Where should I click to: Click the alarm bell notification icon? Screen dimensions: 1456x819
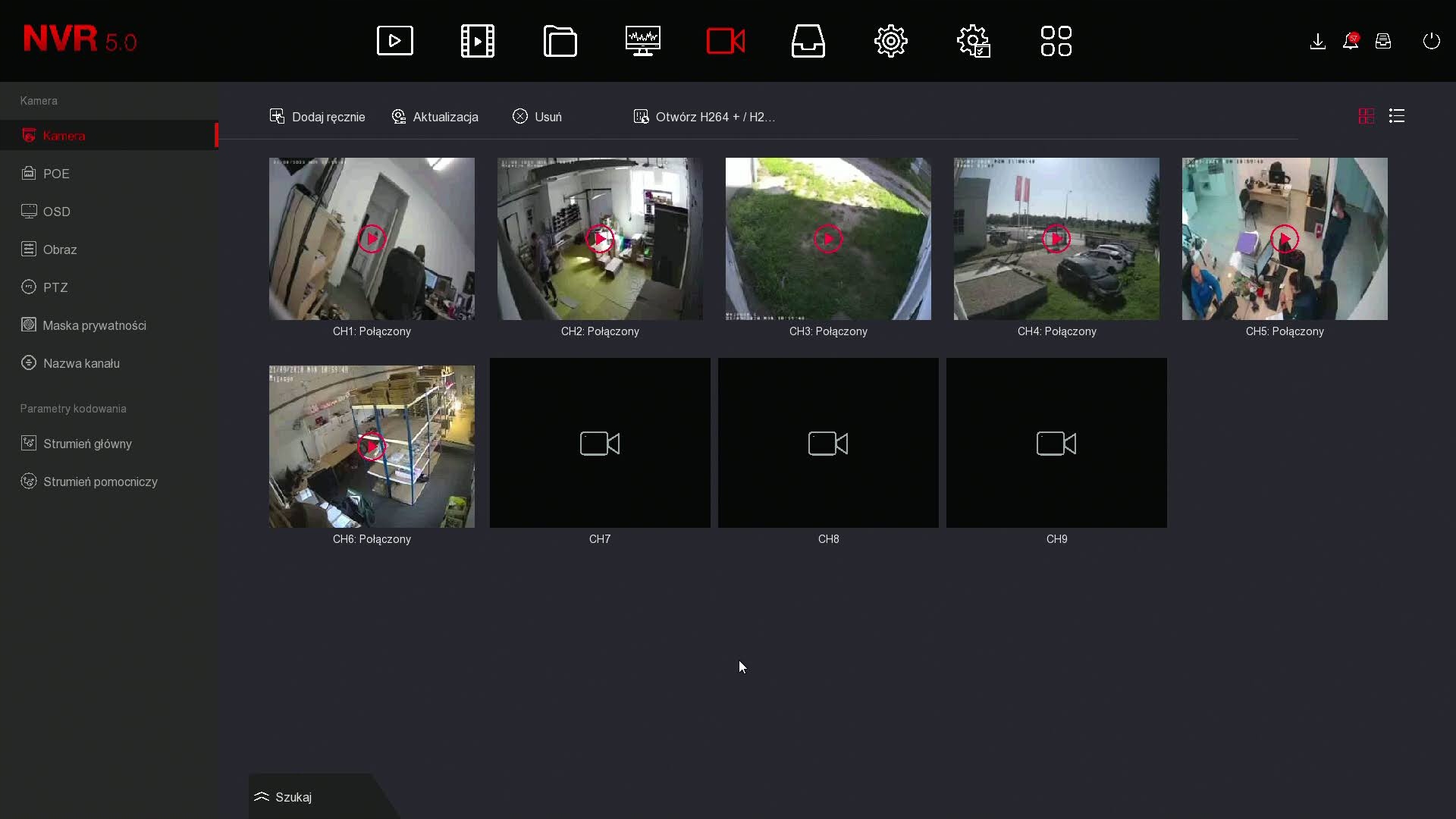coord(1351,41)
